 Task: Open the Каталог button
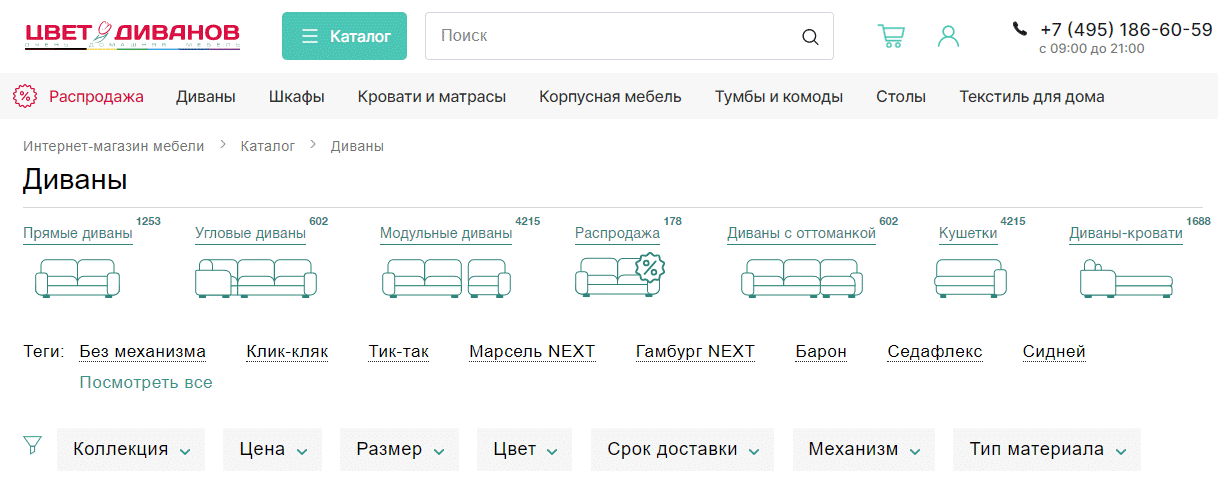344,36
